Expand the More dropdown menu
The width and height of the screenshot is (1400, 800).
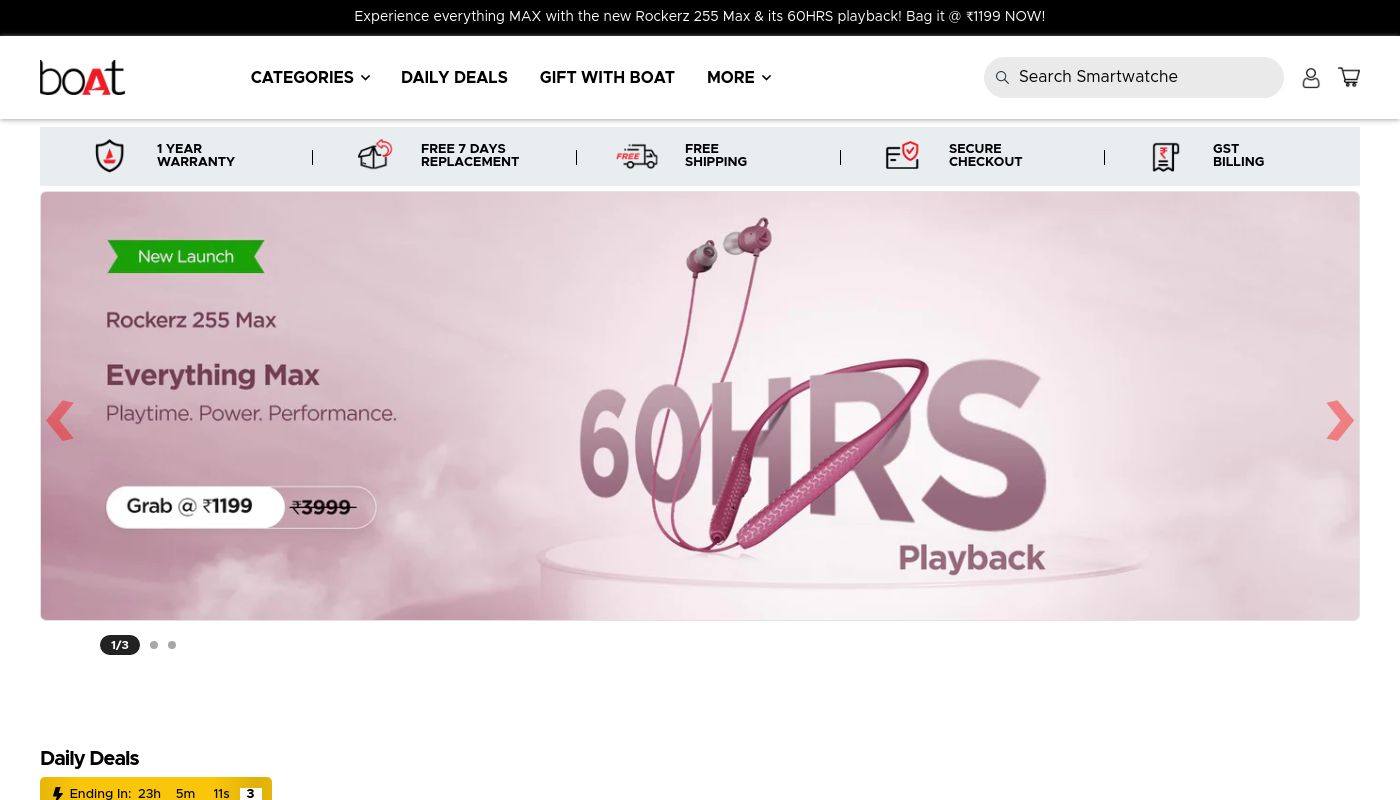(x=739, y=78)
